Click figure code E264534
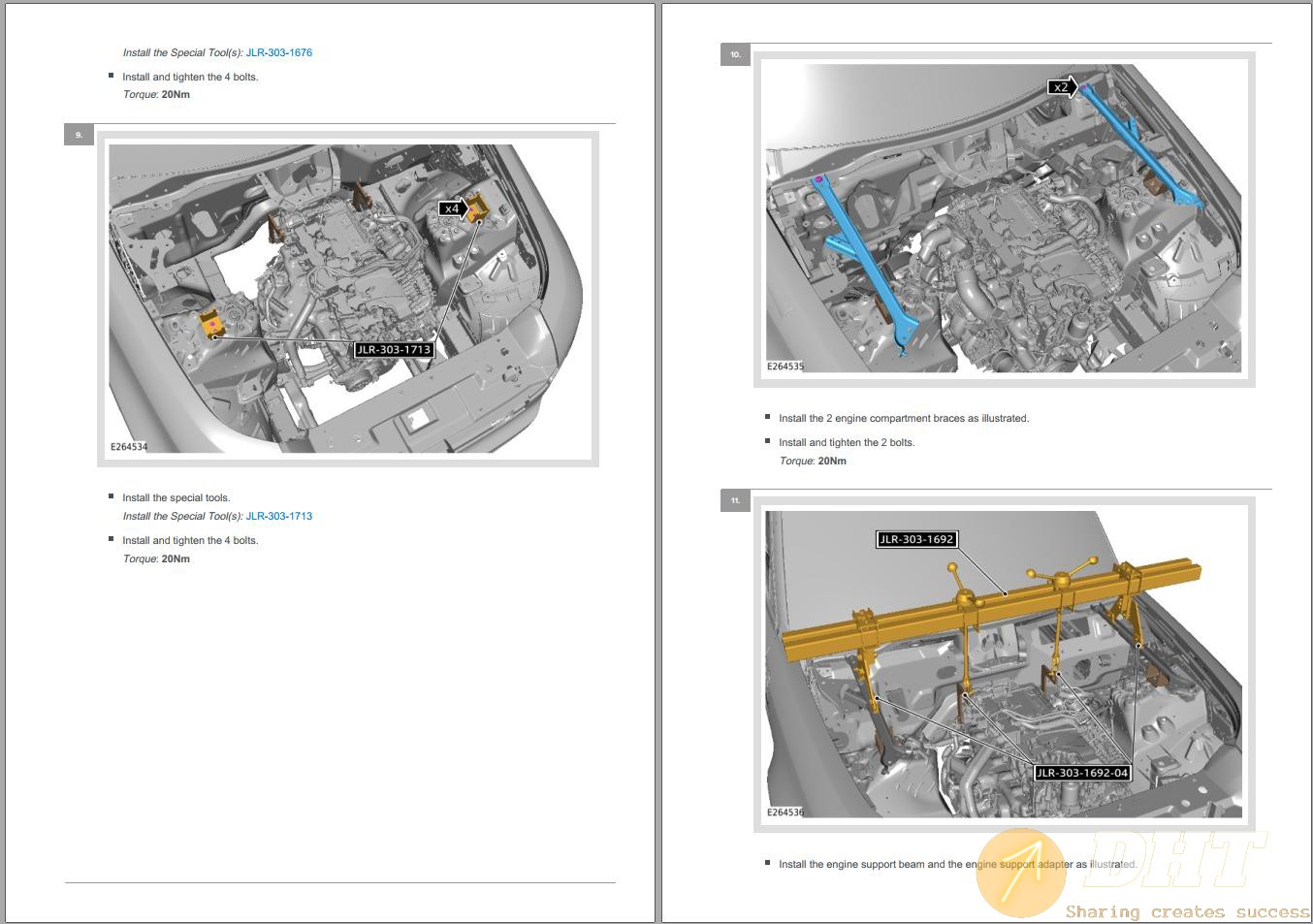 pos(129,447)
